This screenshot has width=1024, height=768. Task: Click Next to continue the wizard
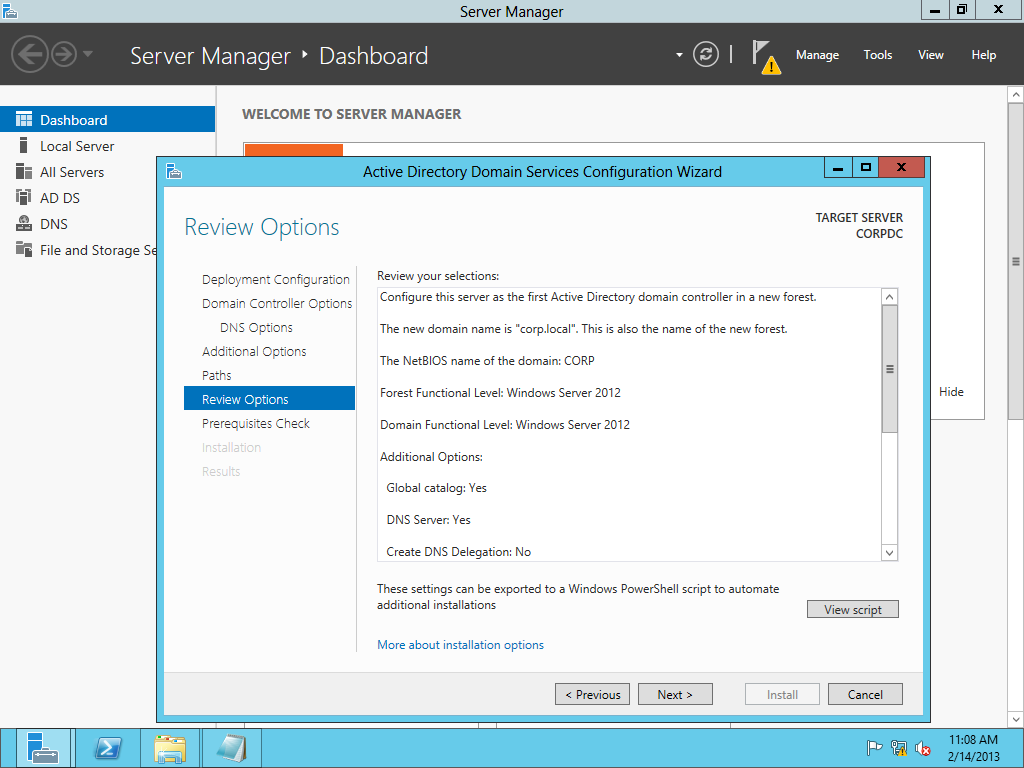(x=674, y=694)
